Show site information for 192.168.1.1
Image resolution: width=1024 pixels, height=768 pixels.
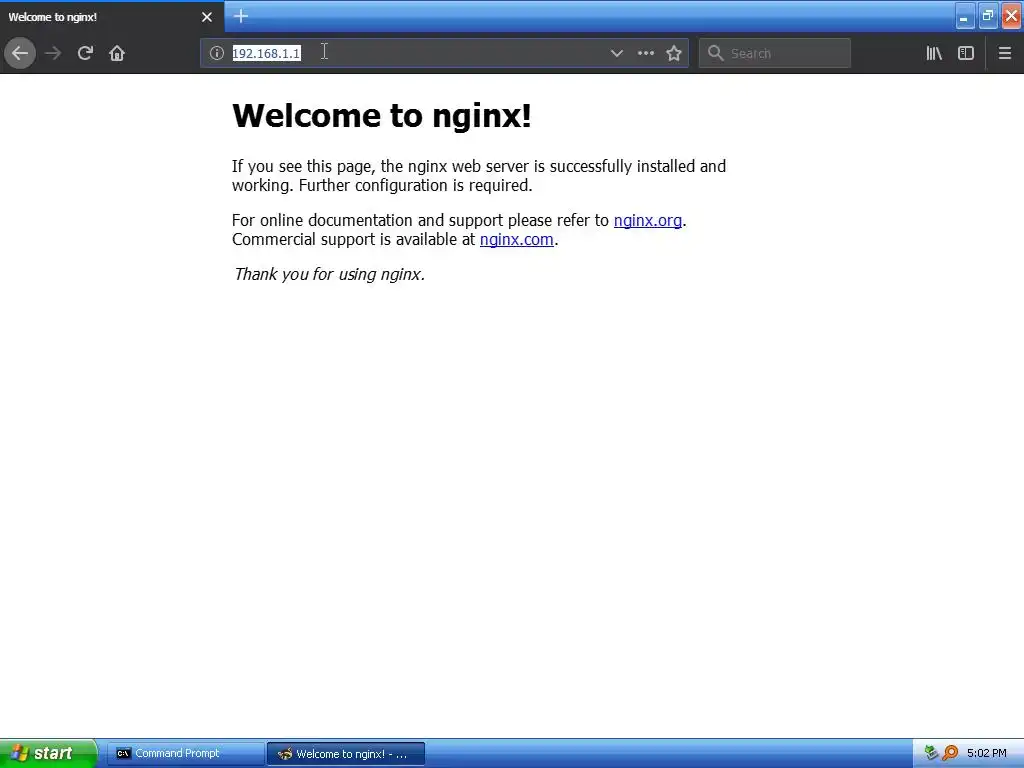217,53
